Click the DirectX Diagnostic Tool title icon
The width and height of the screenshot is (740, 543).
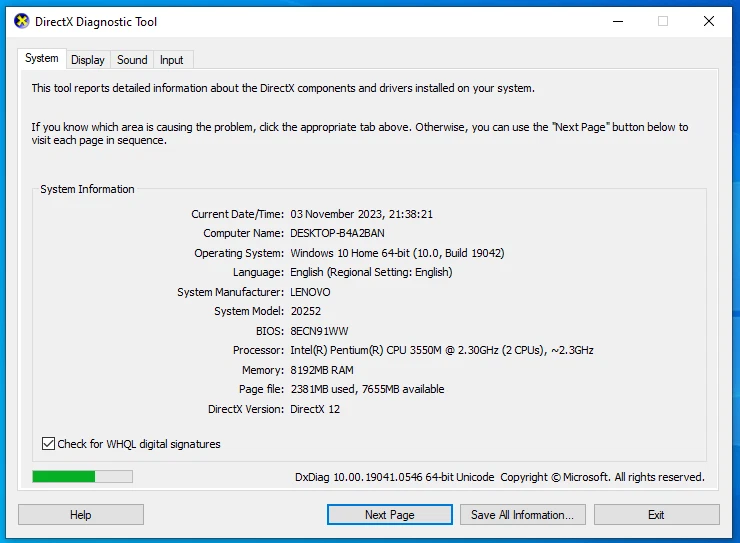[x=22, y=21]
